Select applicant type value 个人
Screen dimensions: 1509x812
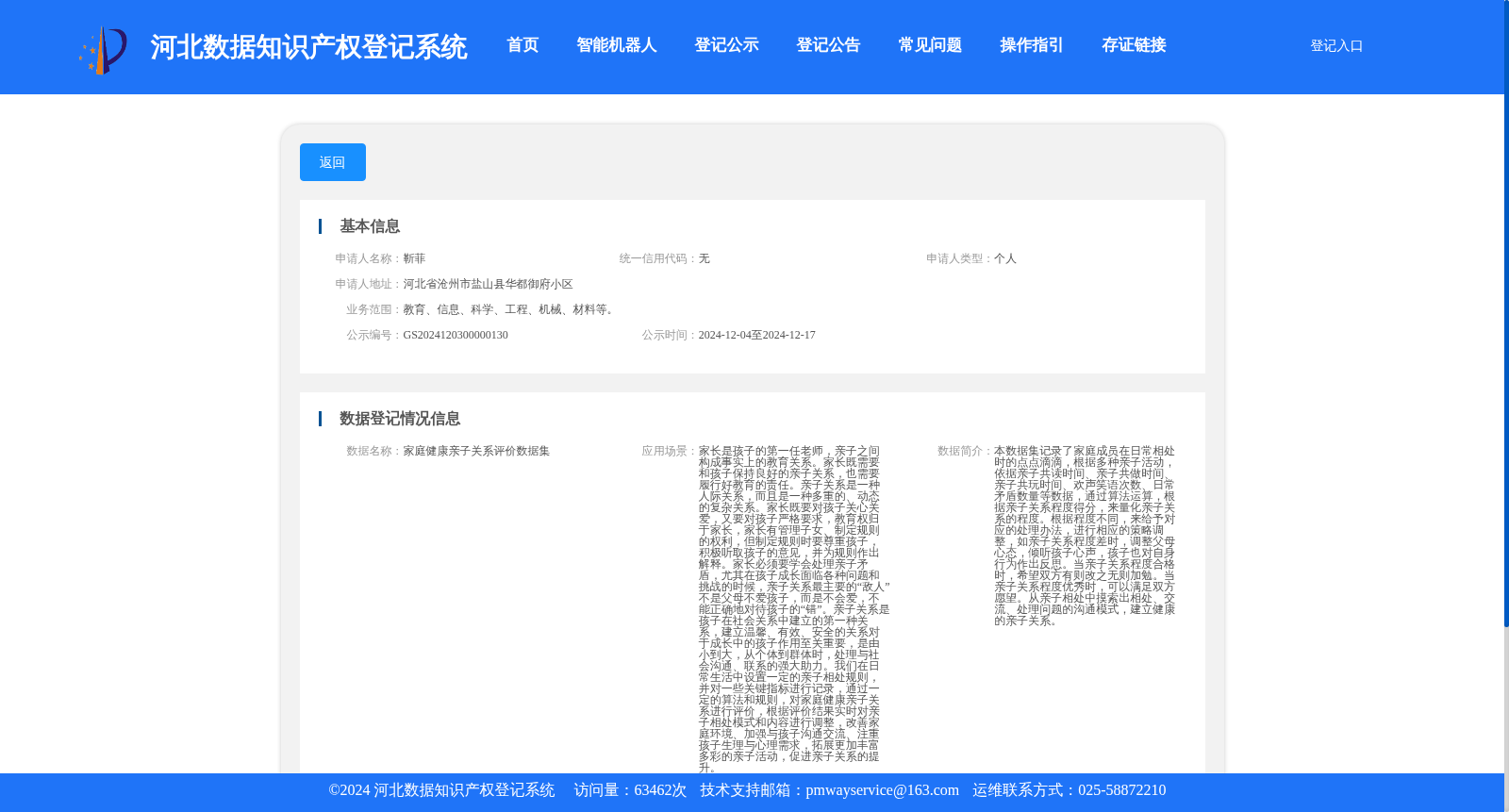1005,258
